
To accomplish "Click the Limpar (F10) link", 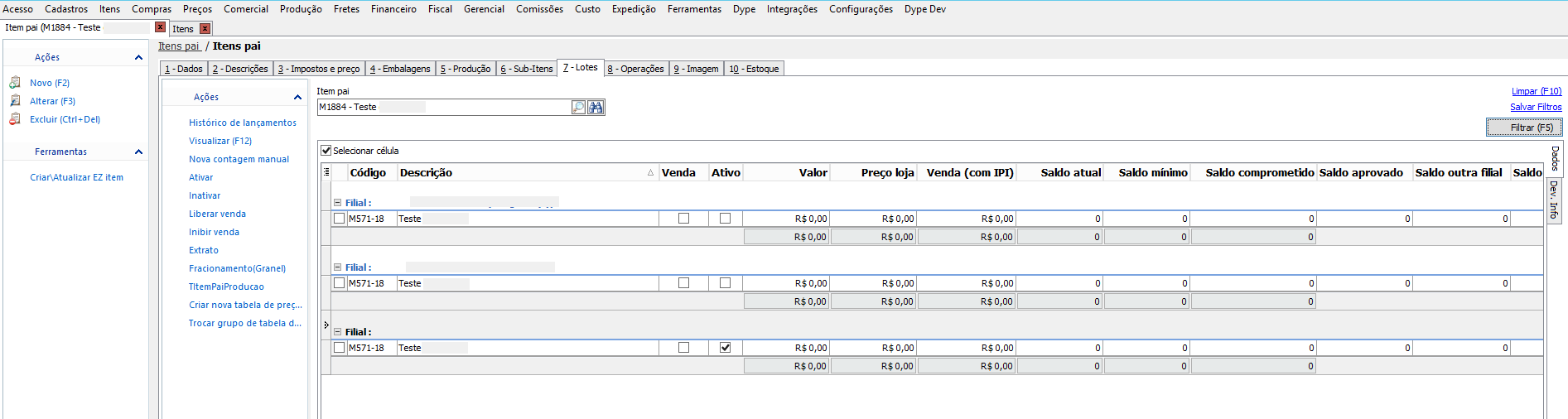I will click(1537, 91).
